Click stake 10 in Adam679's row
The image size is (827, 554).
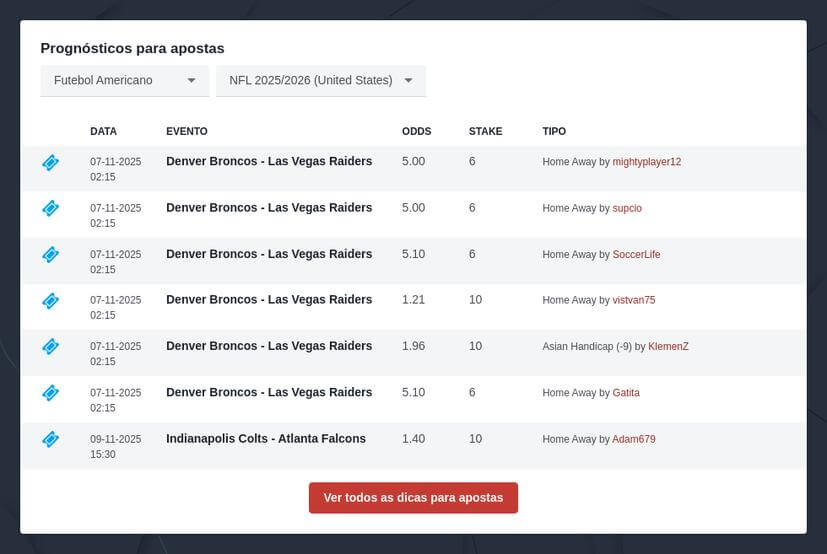click(x=475, y=439)
